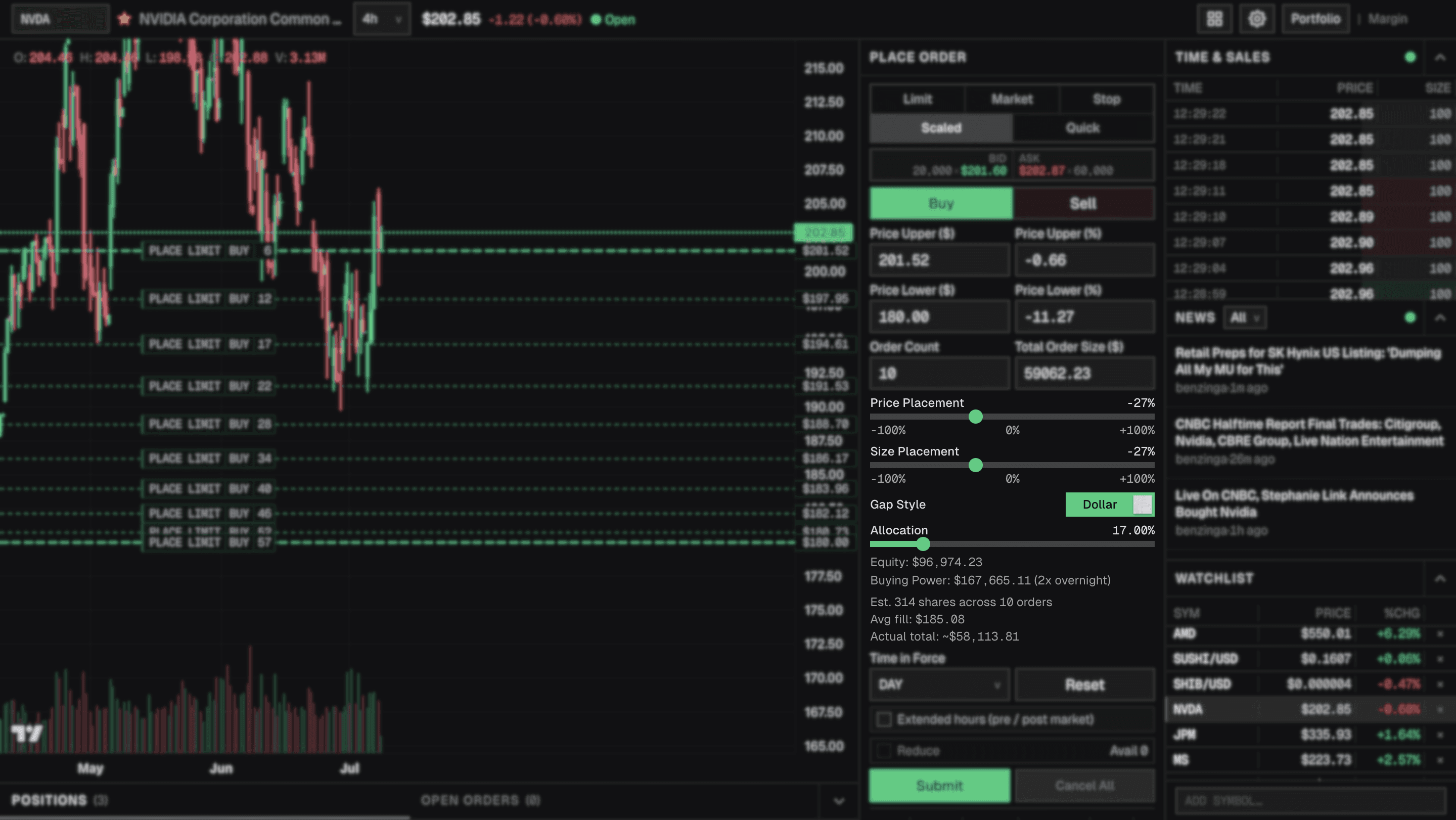Click the Price Upper ($) input field
1456x820 pixels.
click(939, 260)
